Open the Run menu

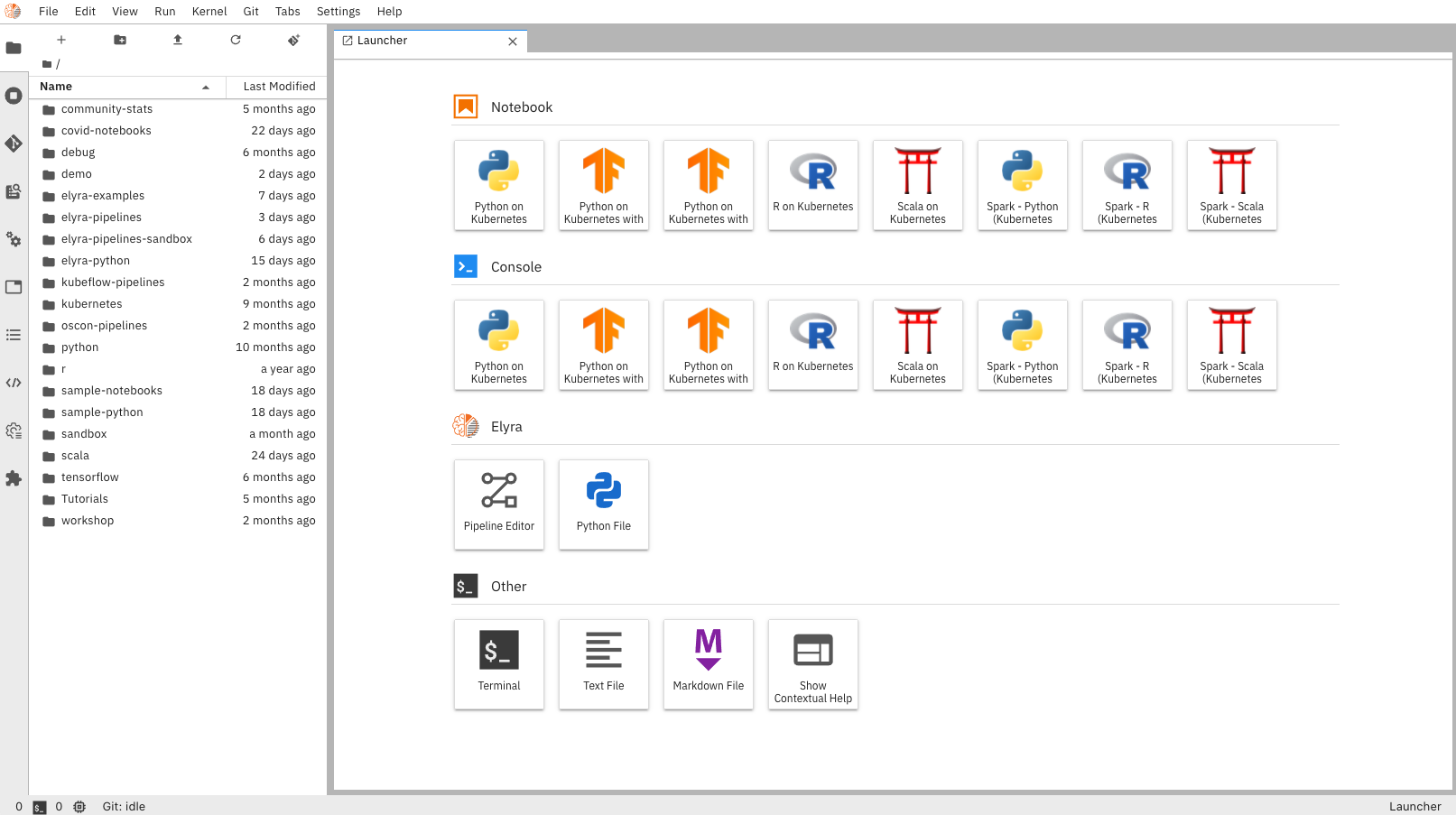[x=165, y=12]
